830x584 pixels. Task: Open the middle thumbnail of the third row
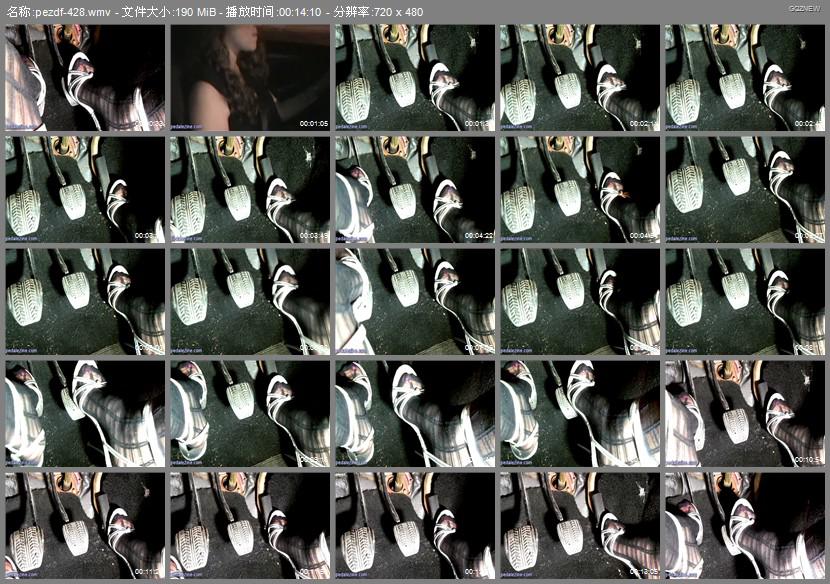point(414,302)
